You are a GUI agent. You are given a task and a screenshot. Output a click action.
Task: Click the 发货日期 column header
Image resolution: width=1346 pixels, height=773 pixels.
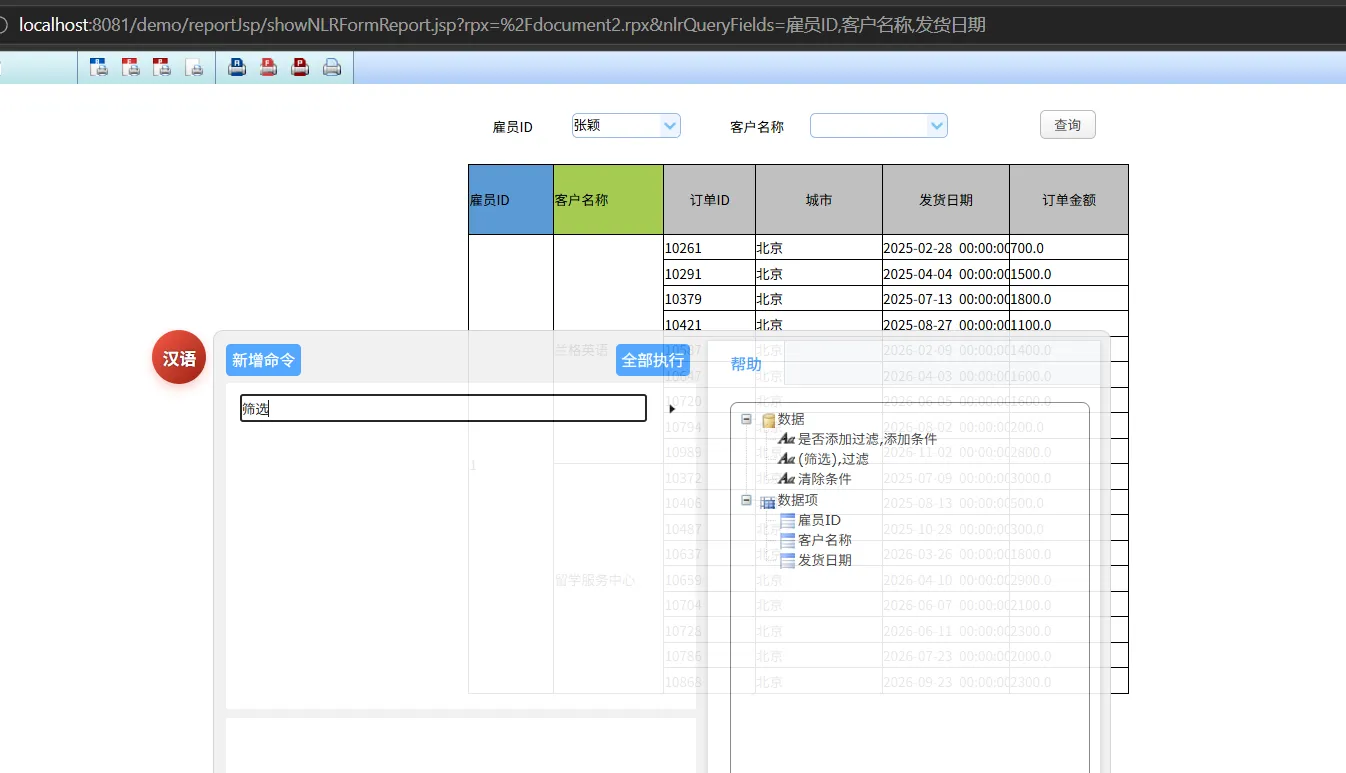946,200
